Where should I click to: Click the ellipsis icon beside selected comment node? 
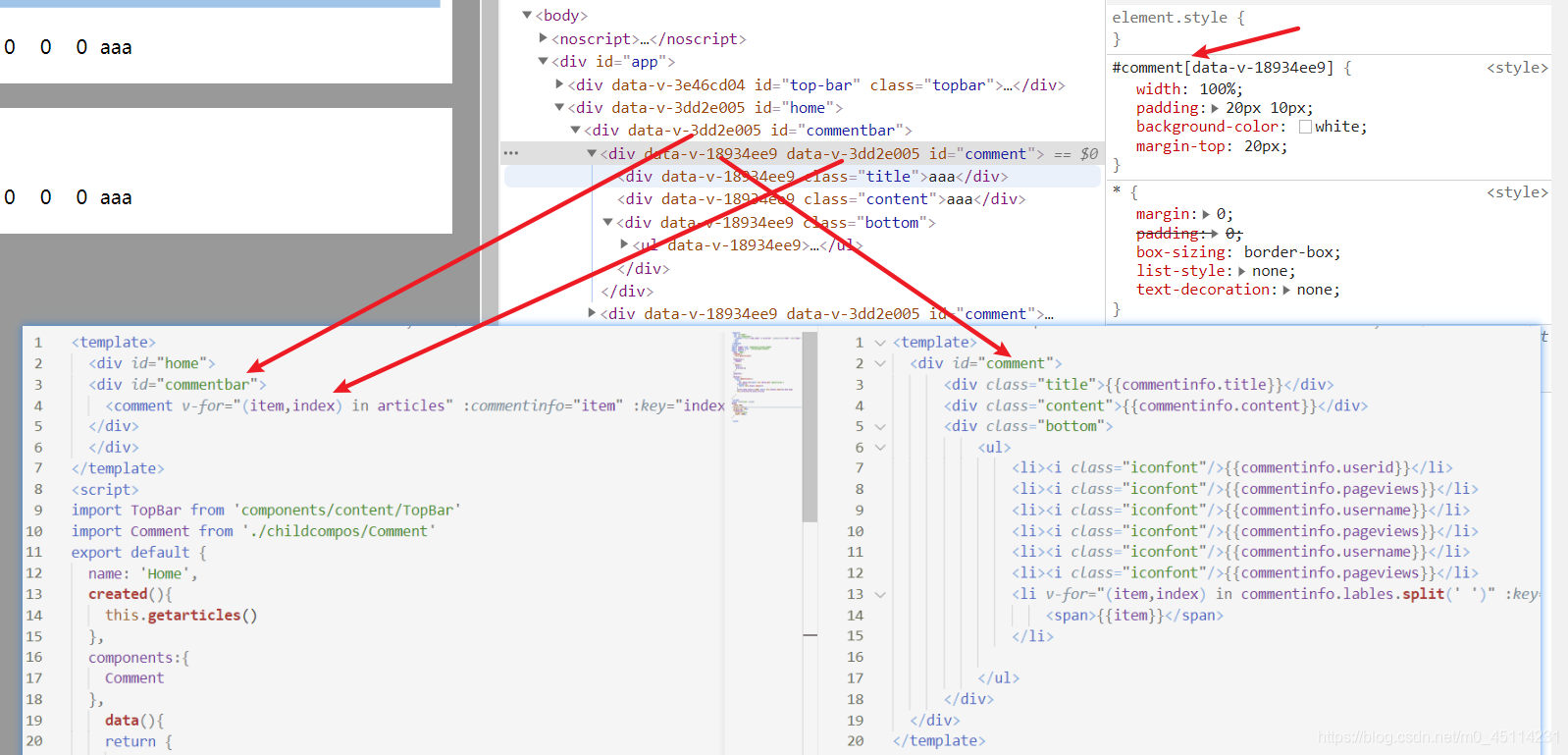click(x=510, y=154)
